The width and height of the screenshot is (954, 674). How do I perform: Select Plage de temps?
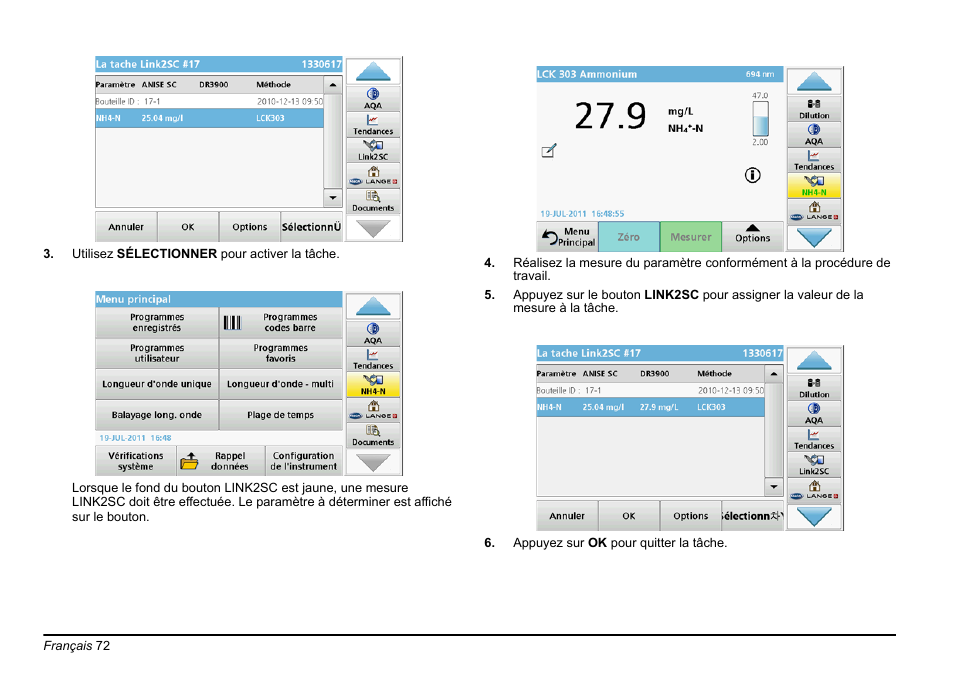280,415
